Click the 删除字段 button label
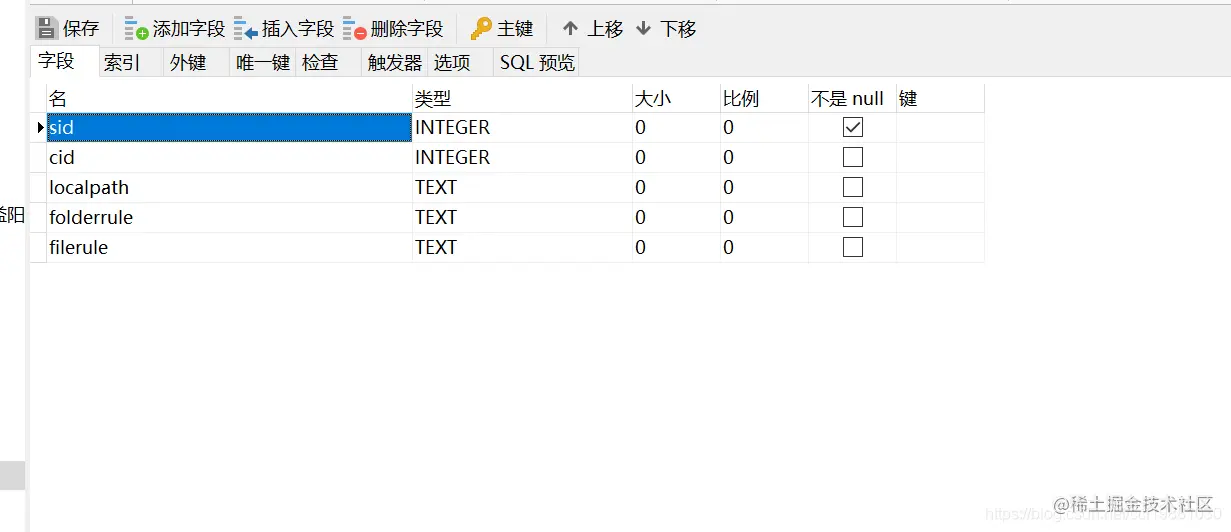The width and height of the screenshot is (1231, 532). [407, 29]
